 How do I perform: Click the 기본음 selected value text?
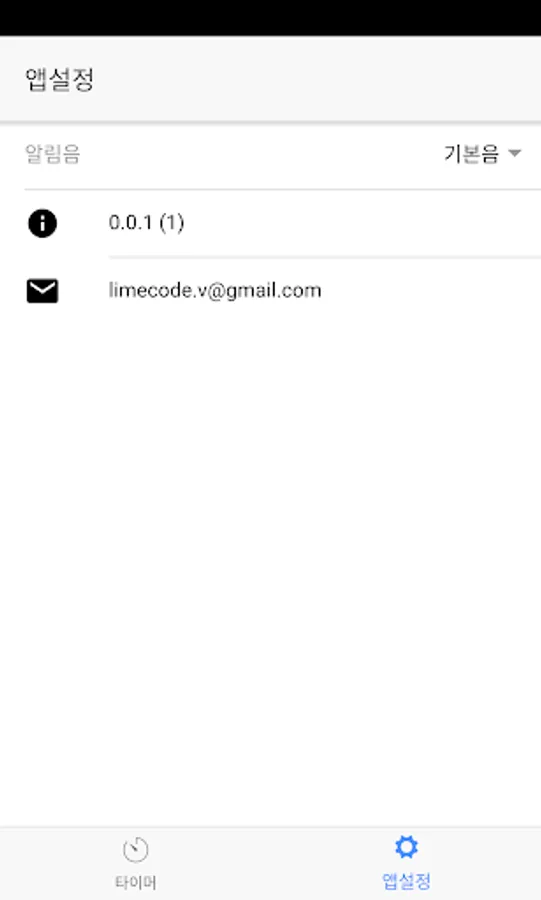coord(471,154)
